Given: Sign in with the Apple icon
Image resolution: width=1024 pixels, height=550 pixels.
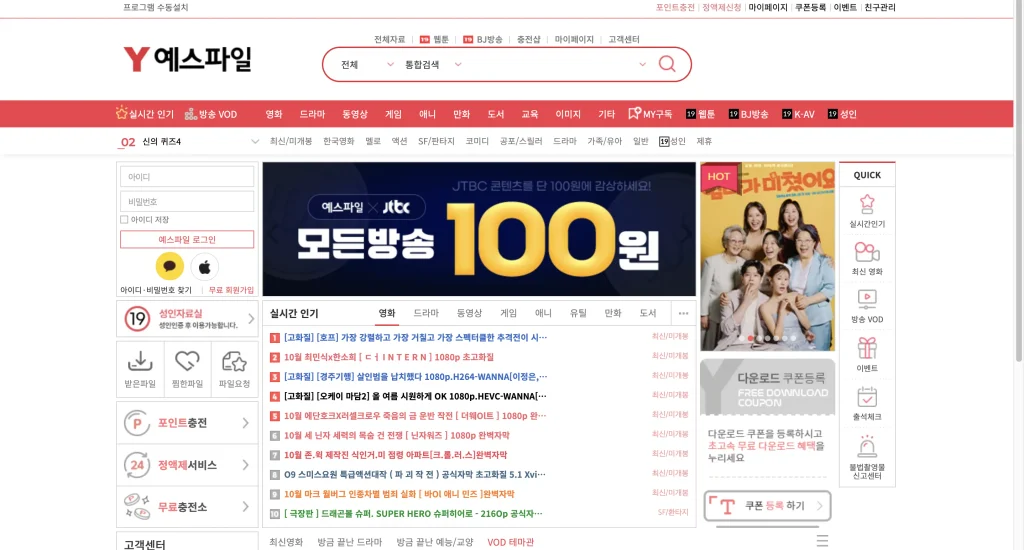Looking at the screenshot, I should coord(204,267).
